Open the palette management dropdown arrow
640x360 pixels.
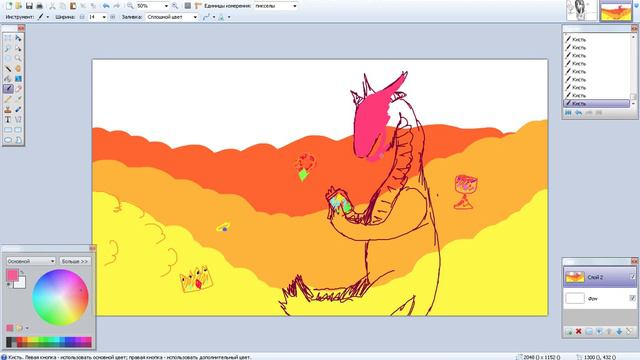coord(27,328)
